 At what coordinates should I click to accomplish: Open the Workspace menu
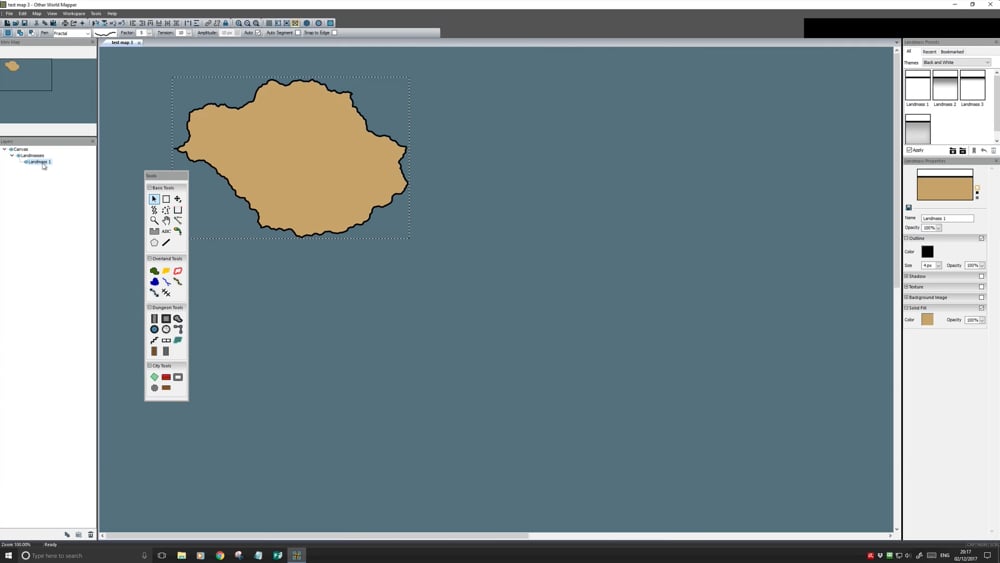(x=74, y=13)
